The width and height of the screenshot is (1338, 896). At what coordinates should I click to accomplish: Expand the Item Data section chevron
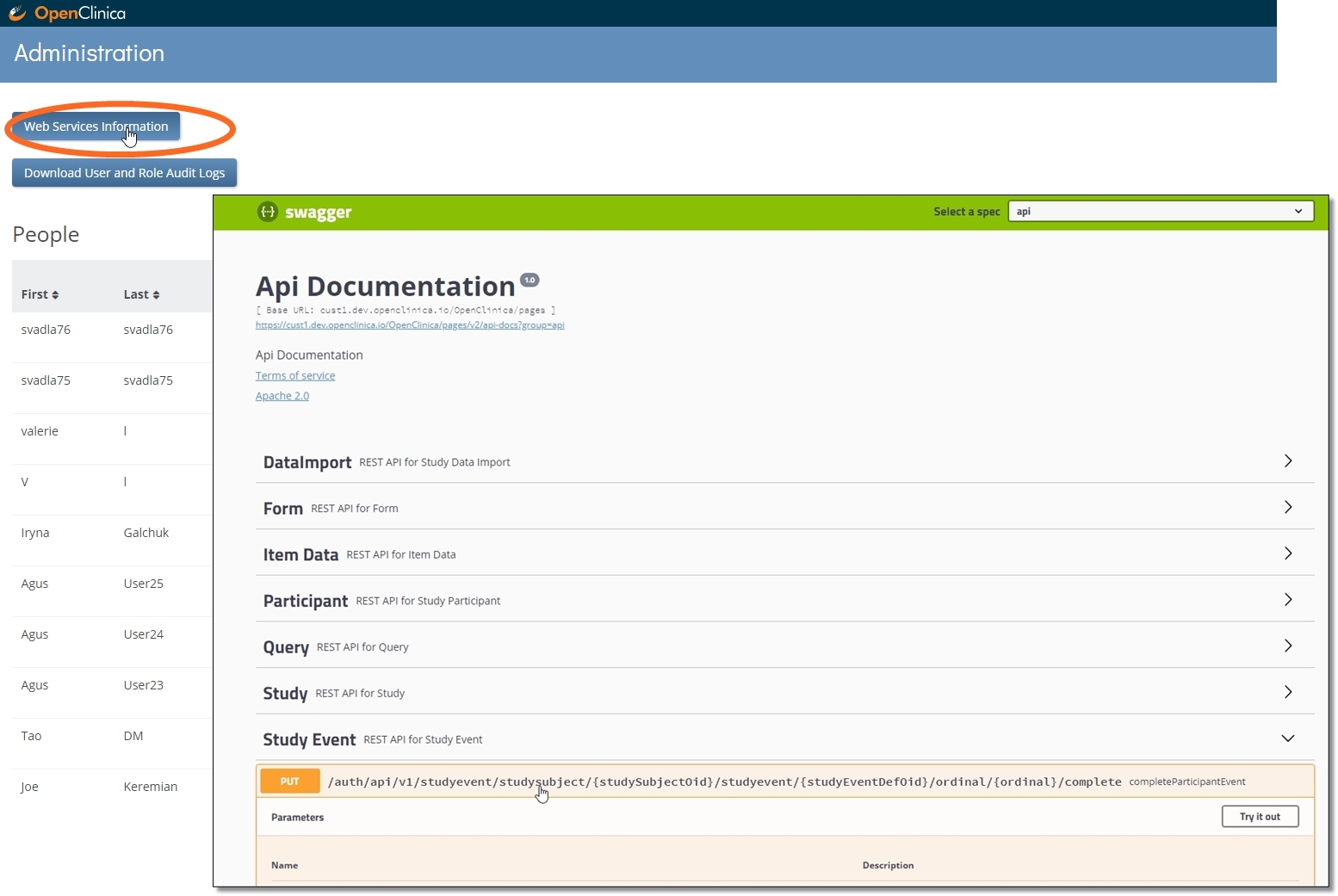pos(1288,553)
